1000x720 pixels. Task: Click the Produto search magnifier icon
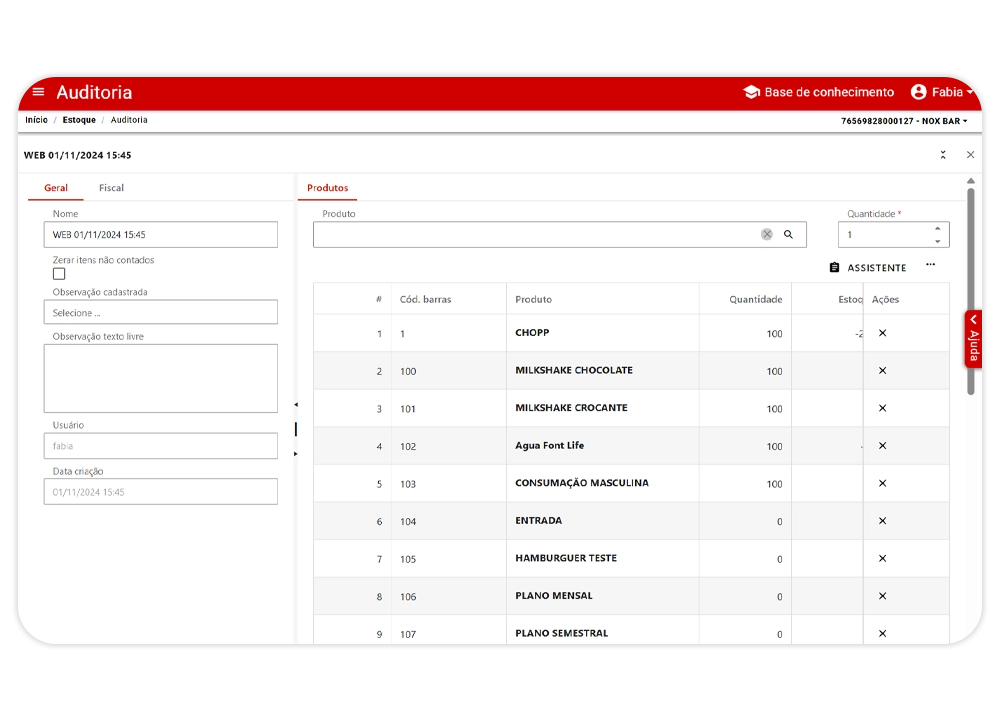click(789, 235)
